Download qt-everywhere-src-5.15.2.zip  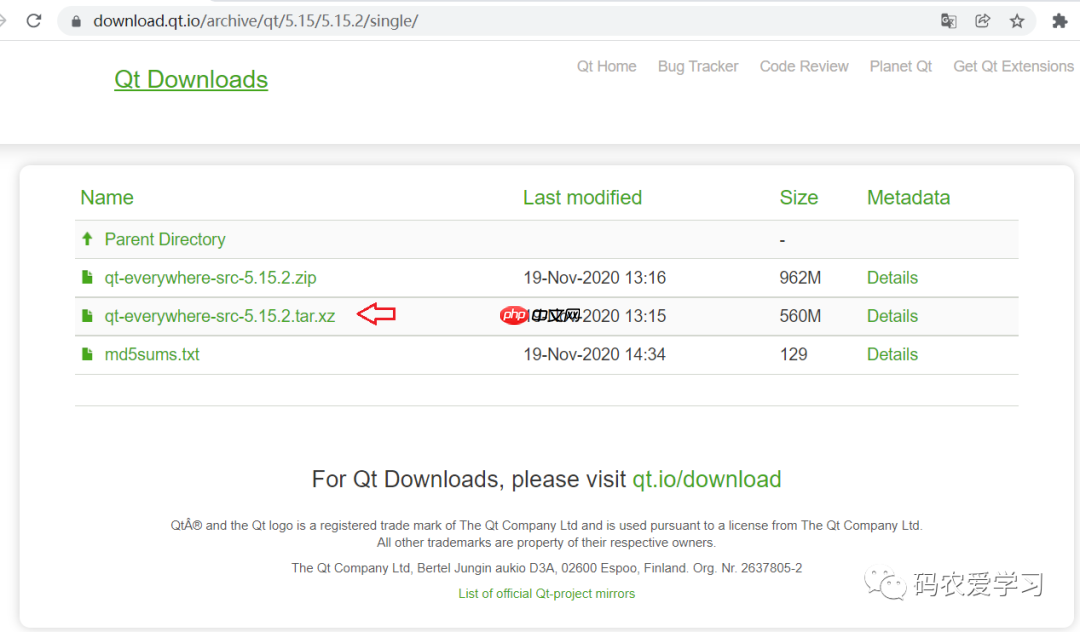[210, 277]
